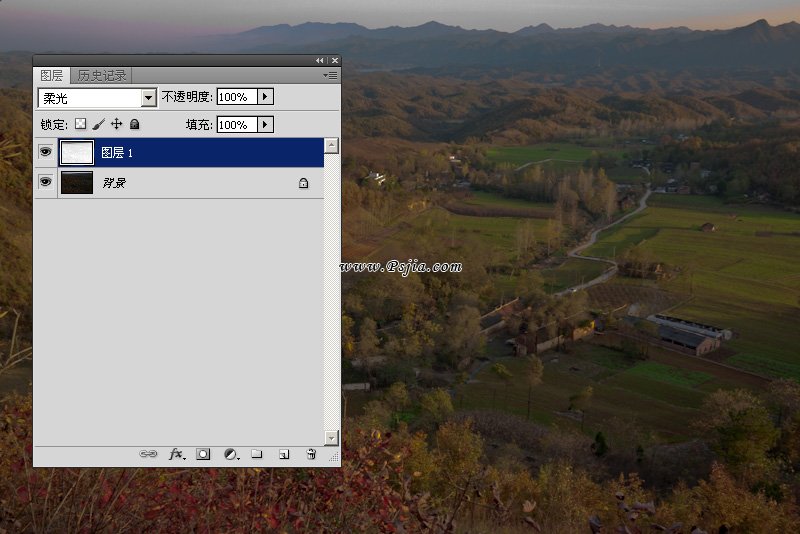The image size is (800, 534).
Task: Create a new layer group folder
Action: [x=257, y=453]
